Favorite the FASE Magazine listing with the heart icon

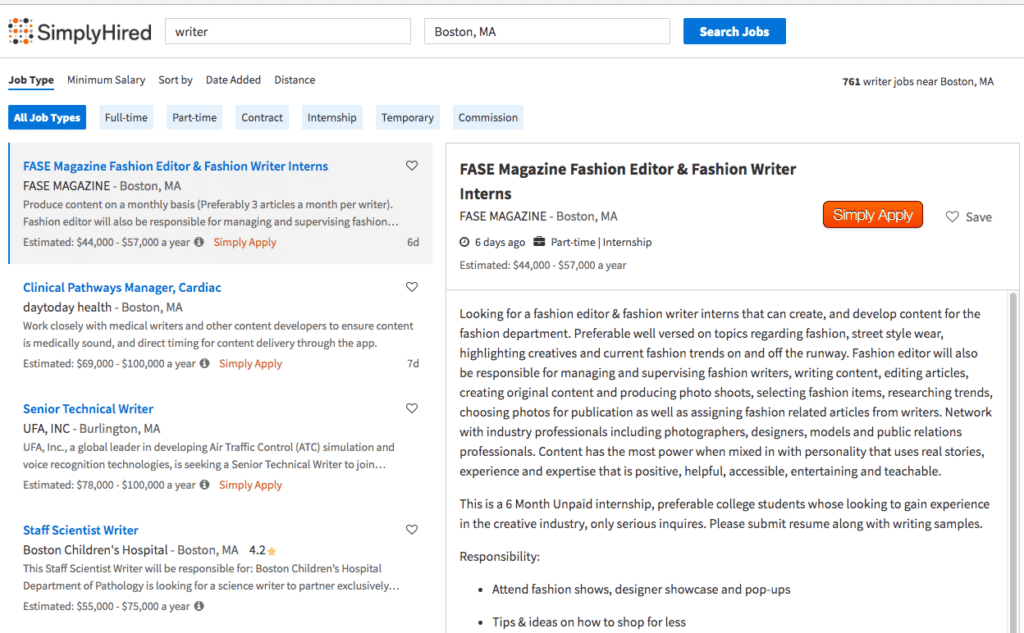coord(411,165)
